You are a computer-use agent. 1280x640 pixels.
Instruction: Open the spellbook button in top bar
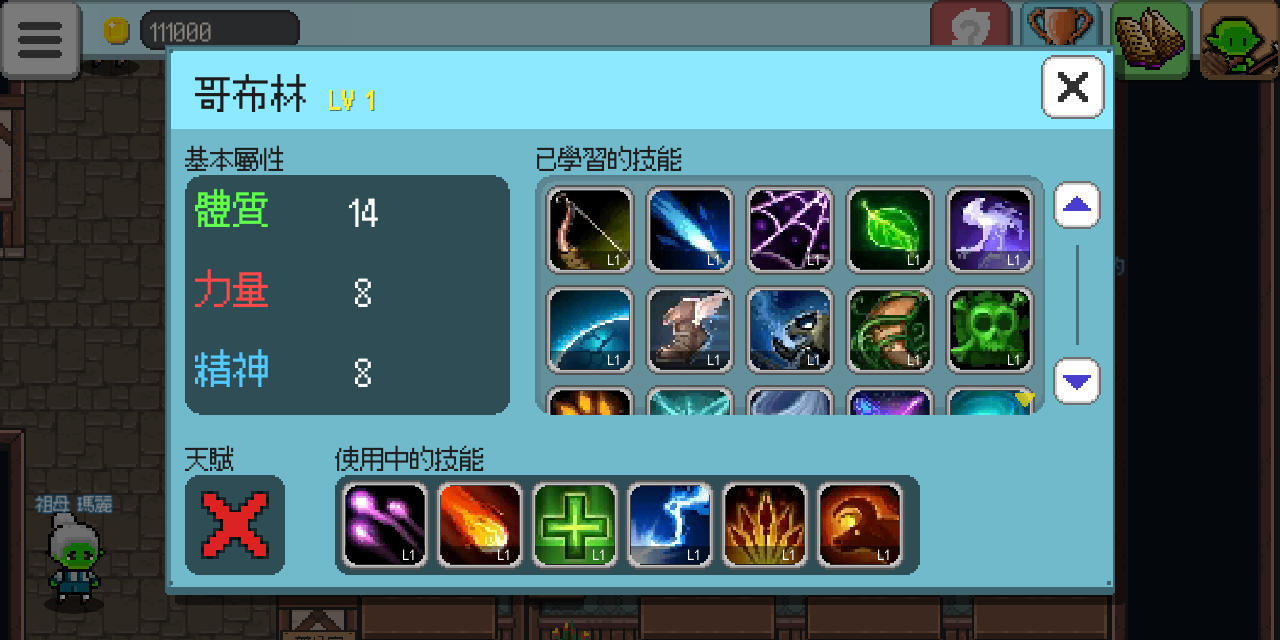coord(1150,39)
